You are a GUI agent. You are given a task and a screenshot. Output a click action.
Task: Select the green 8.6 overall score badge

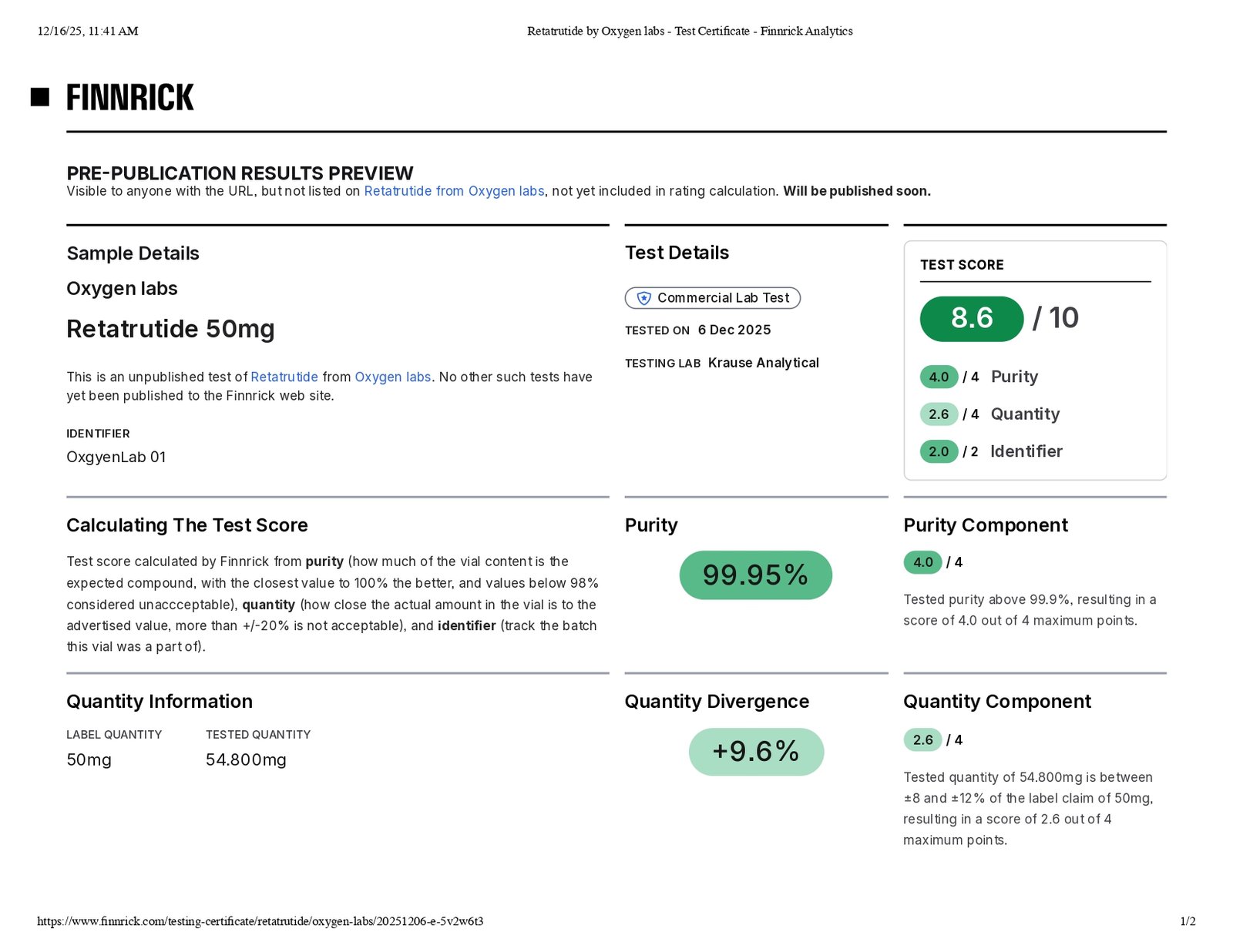(x=971, y=318)
